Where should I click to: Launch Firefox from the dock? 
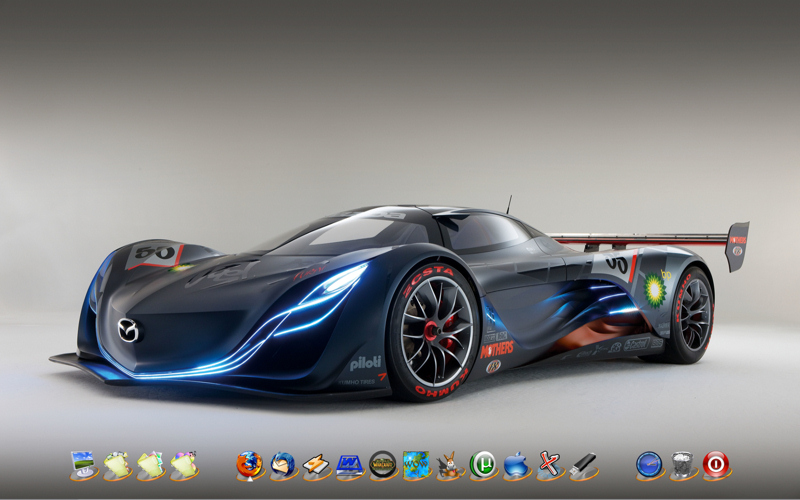click(249, 464)
